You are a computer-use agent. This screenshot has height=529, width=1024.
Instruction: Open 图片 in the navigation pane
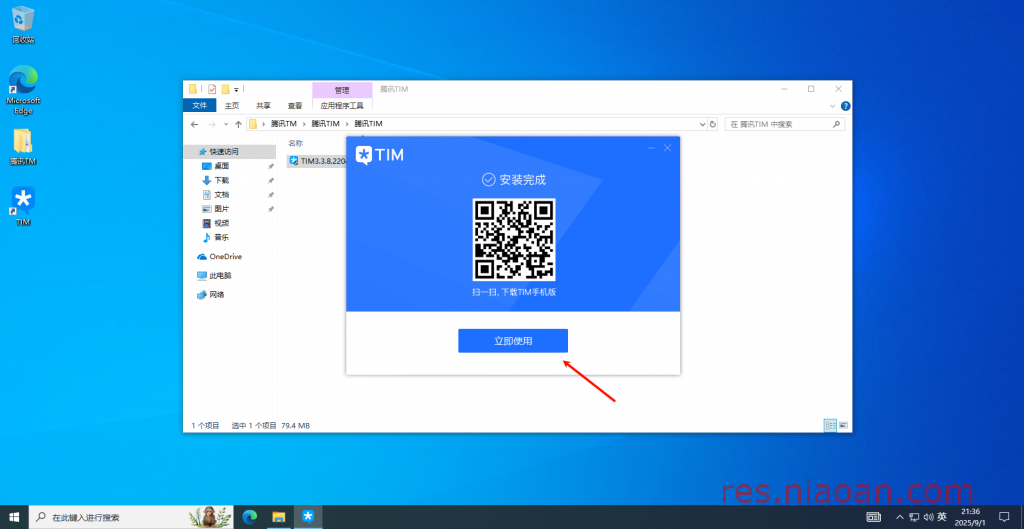click(222, 209)
